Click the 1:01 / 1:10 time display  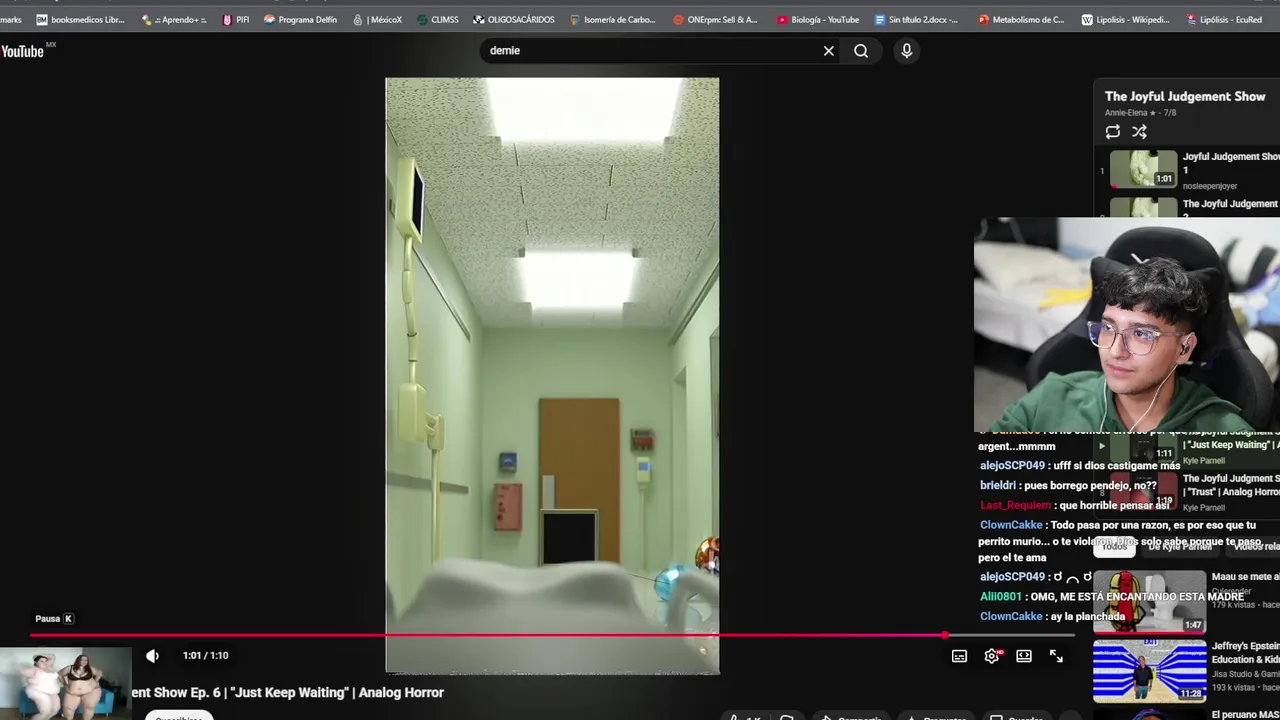coord(205,656)
